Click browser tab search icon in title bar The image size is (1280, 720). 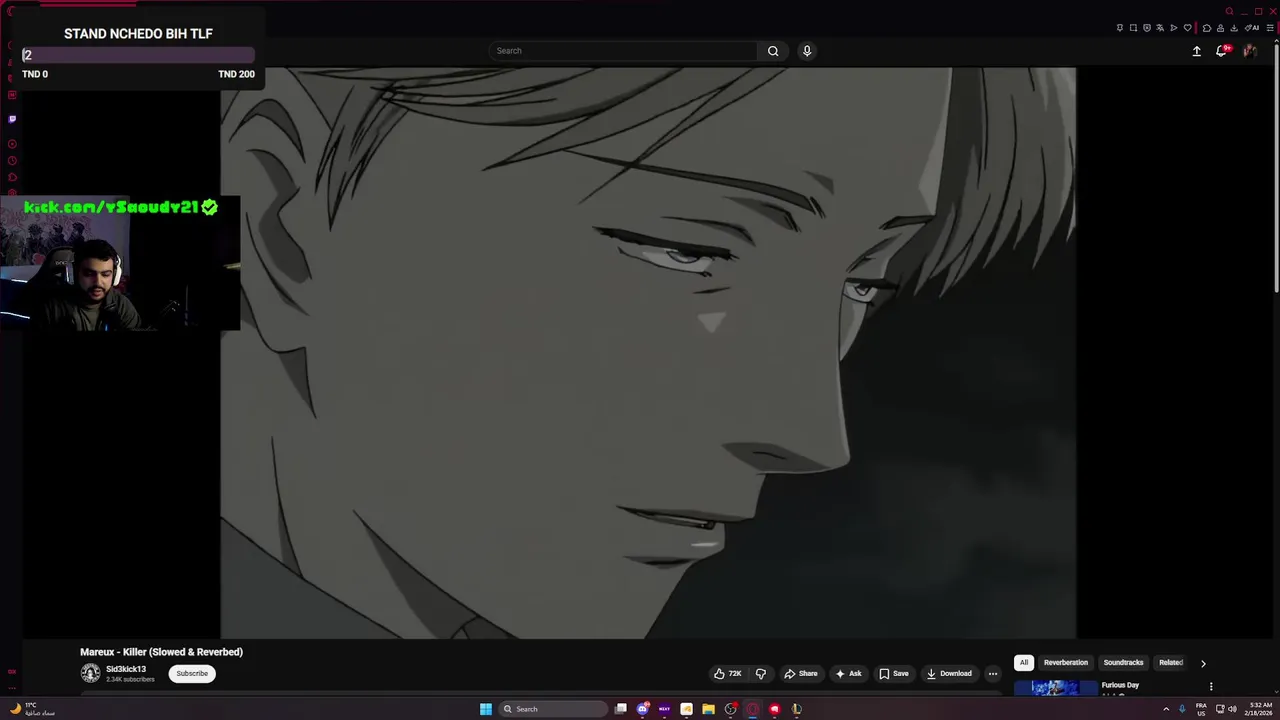tap(1229, 12)
